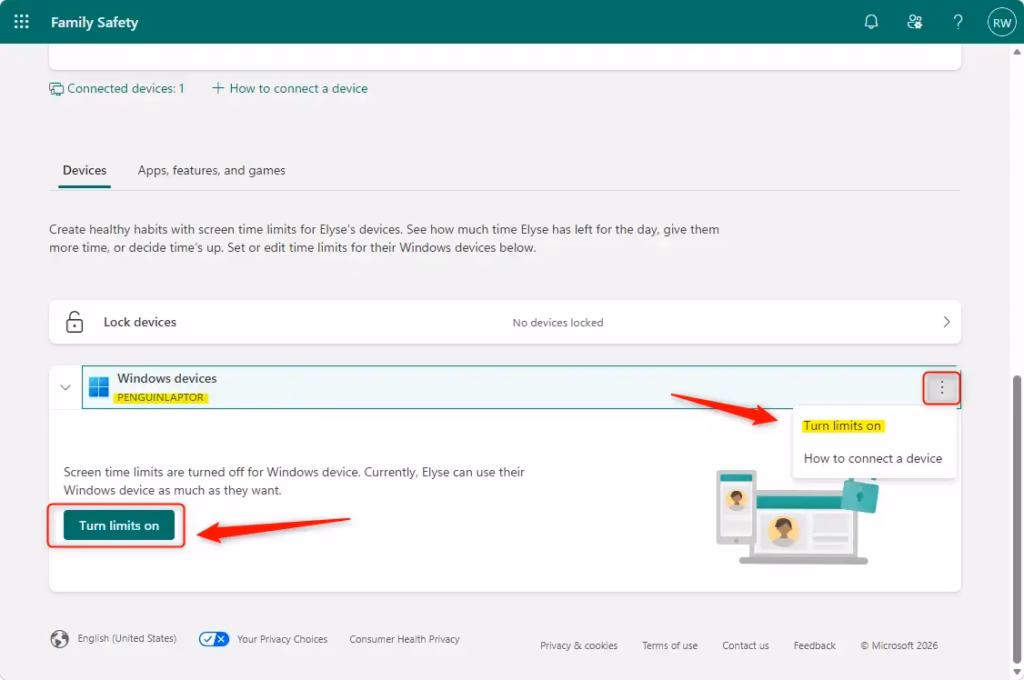Switch to the Devices tab

coord(84,170)
